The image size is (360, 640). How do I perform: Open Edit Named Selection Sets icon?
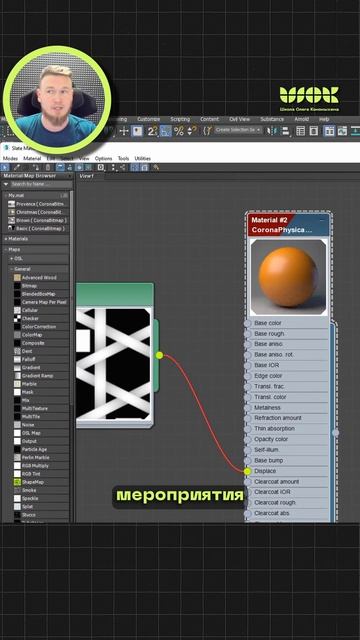click(208, 131)
